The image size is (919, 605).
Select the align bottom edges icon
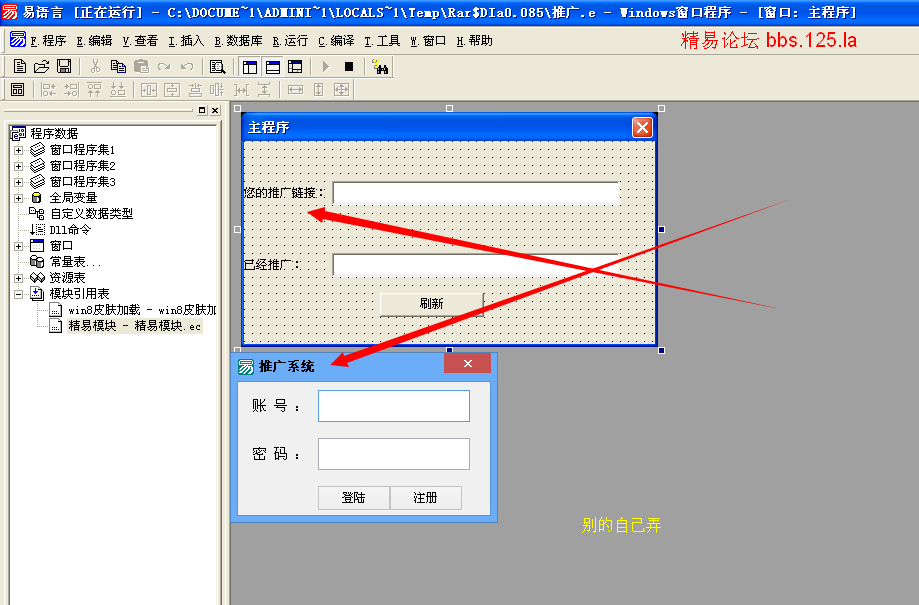118,90
